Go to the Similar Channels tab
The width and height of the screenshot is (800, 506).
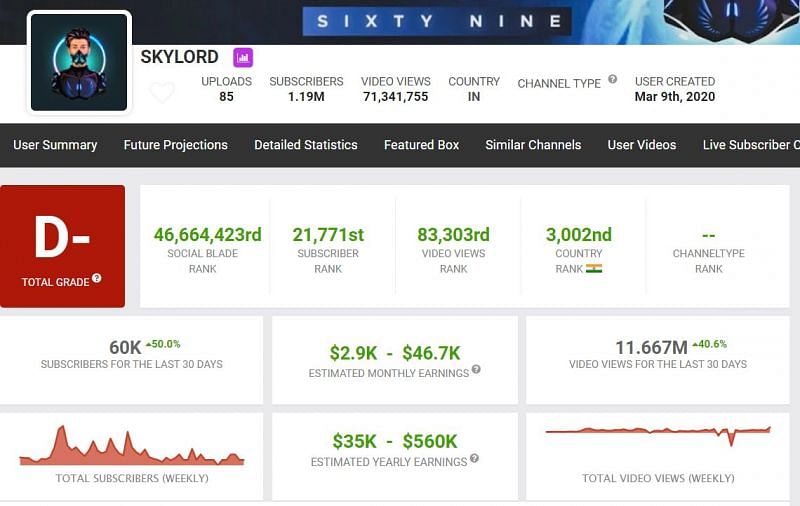(533, 145)
